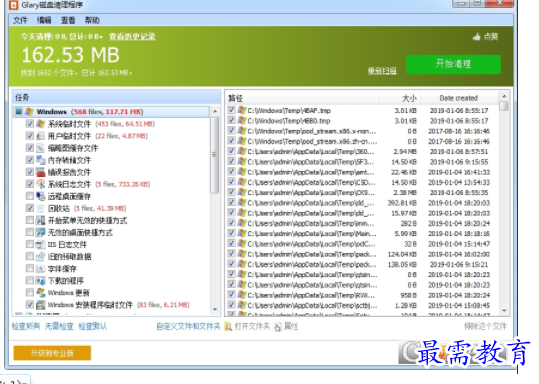Image resolution: width=539 pixels, height=384 pixels.
Task: Click the 无效的桌面快捷方式 icon
Action: (x=41, y=232)
